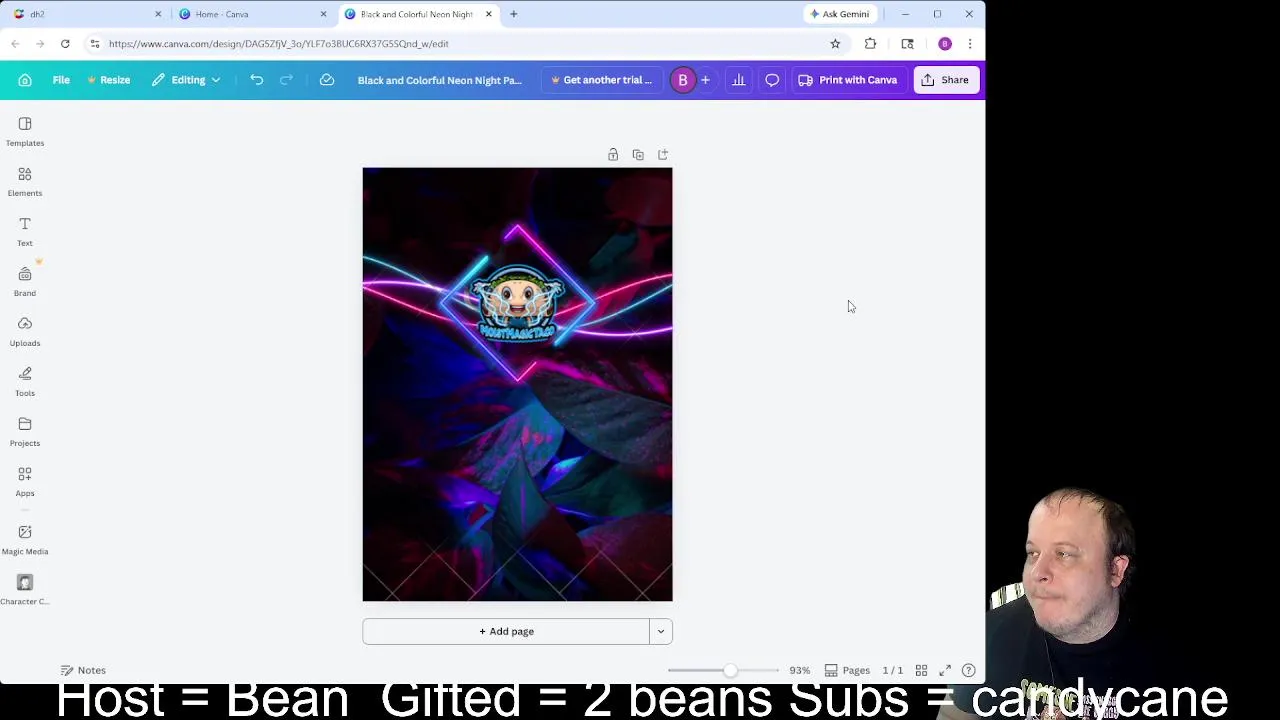Open the Projects panel
The width and height of the screenshot is (1280, 720).
pyautogui.click(x=25, y=431)
